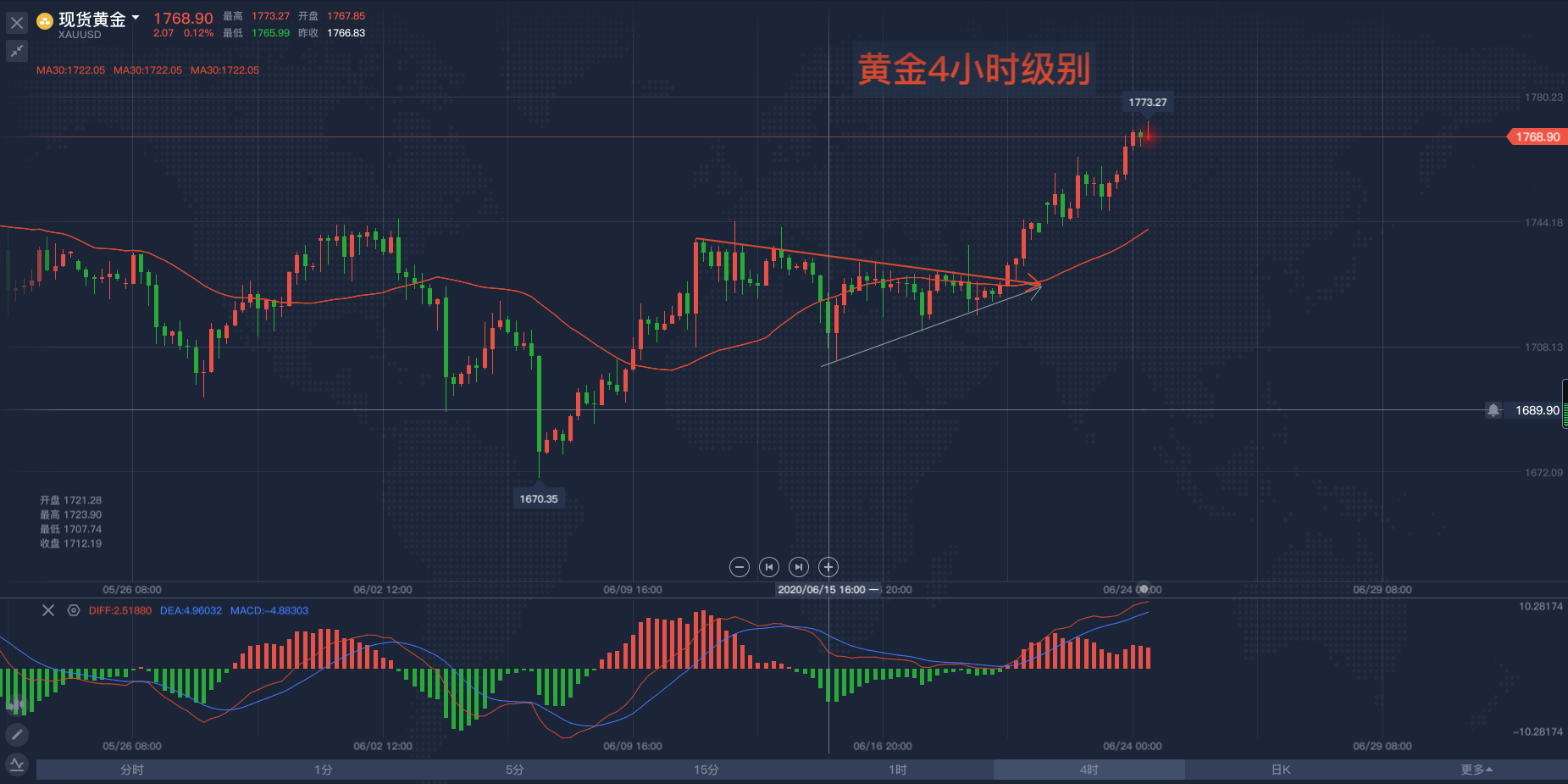This screenshot has height=784, width=1568.
Task: Select the pencil drawing tool
Action: [16, 734]
